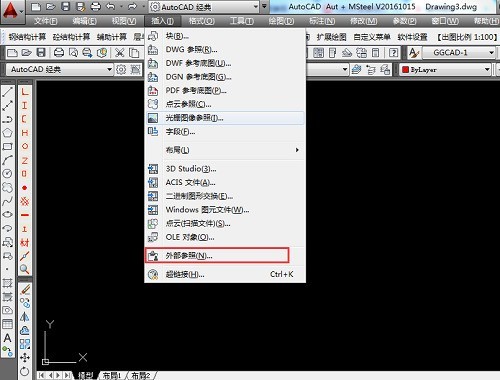Choose 3D Studio(3)... menu entry
Screen dimensions: 500x380
coord(225,169)
